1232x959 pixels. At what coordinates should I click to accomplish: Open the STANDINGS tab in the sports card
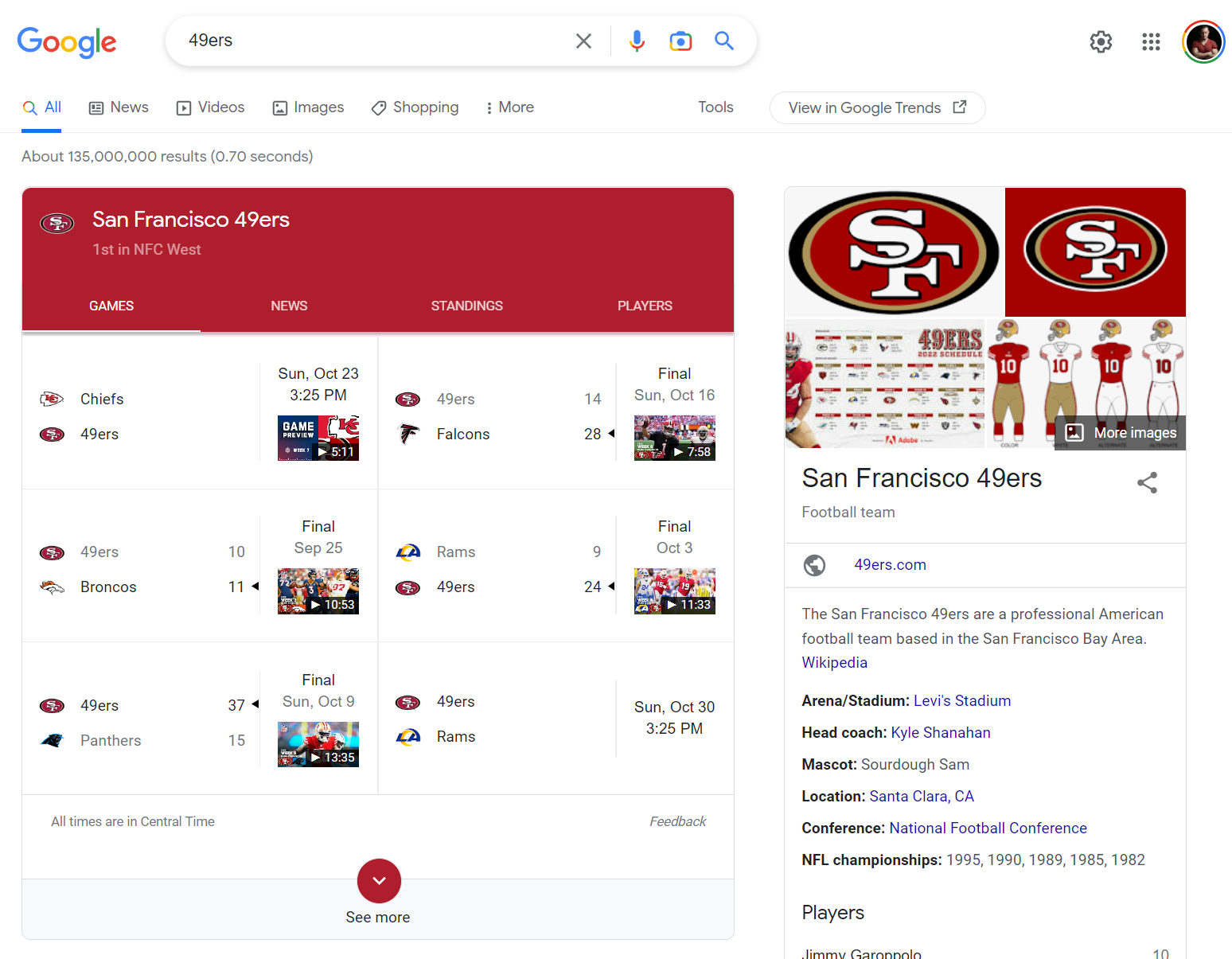click(467, 306)
